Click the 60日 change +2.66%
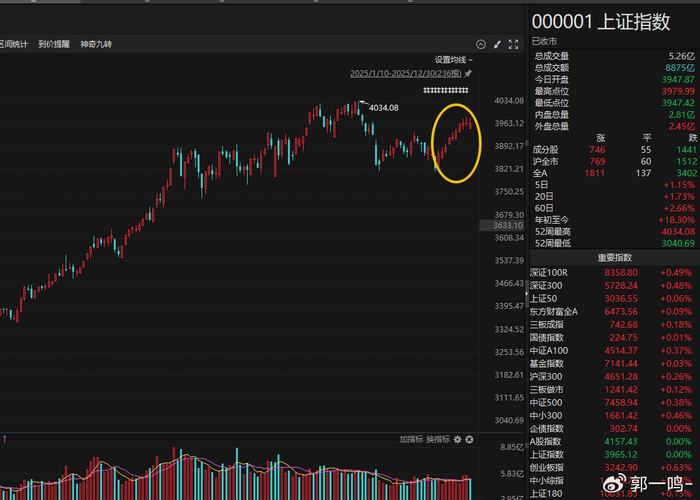 click(x=679, y=208)
